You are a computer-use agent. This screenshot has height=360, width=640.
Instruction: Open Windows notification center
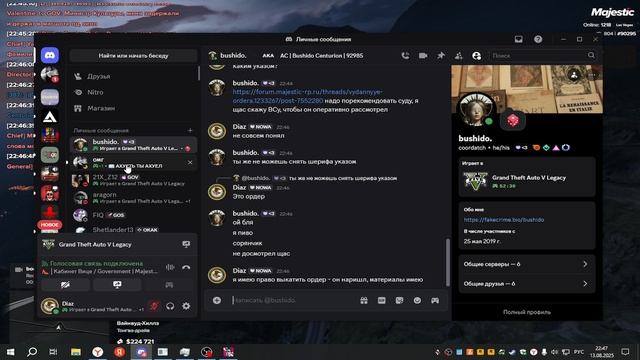click(625, 351)
